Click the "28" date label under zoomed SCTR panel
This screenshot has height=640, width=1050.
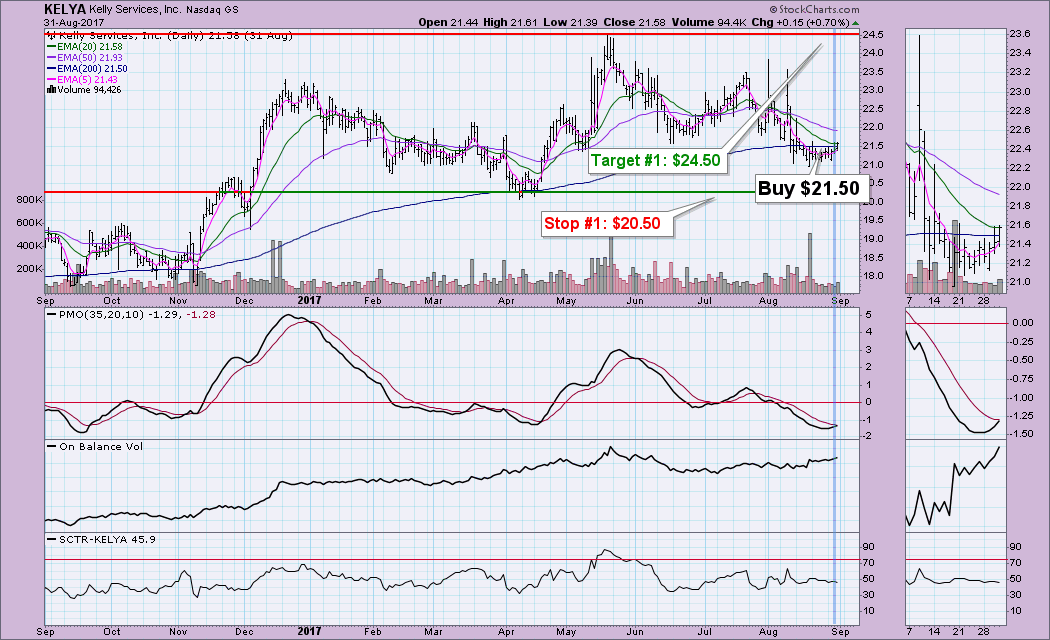pyautogui.click(x=983, y=631)
